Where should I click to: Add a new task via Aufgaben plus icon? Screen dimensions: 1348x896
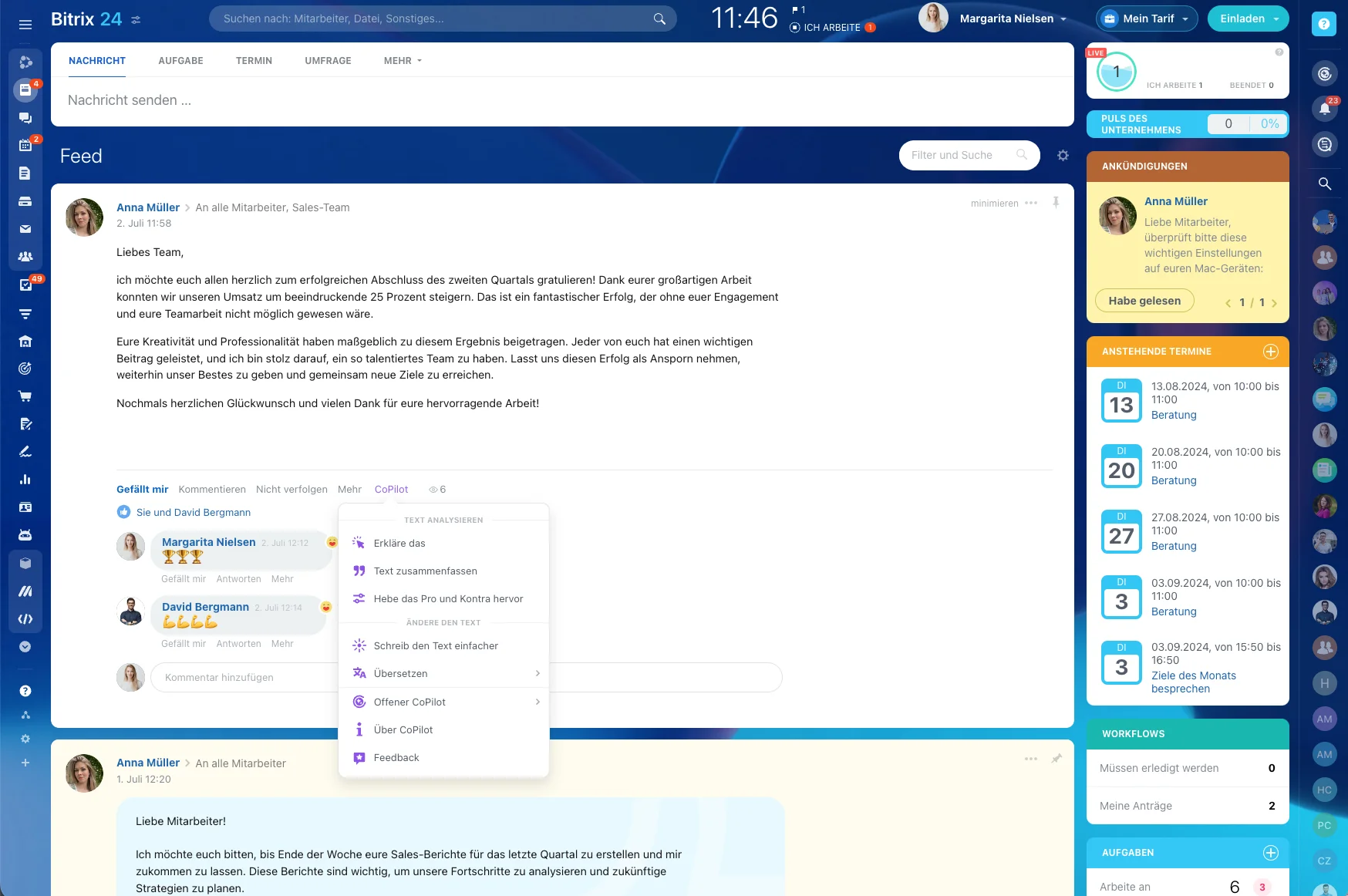[x=1270, y=853]
